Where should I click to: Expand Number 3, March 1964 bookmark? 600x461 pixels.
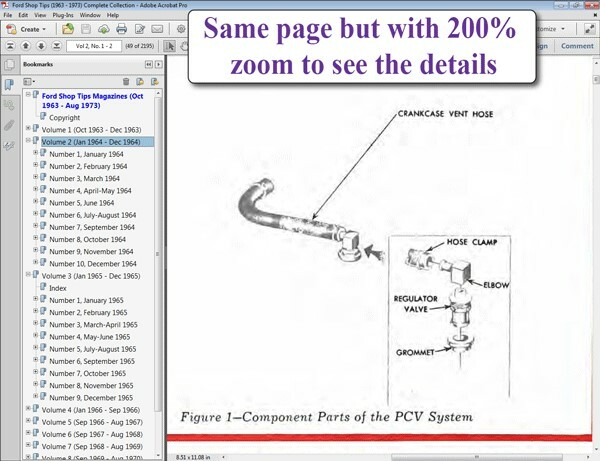(x=36, y=178)
